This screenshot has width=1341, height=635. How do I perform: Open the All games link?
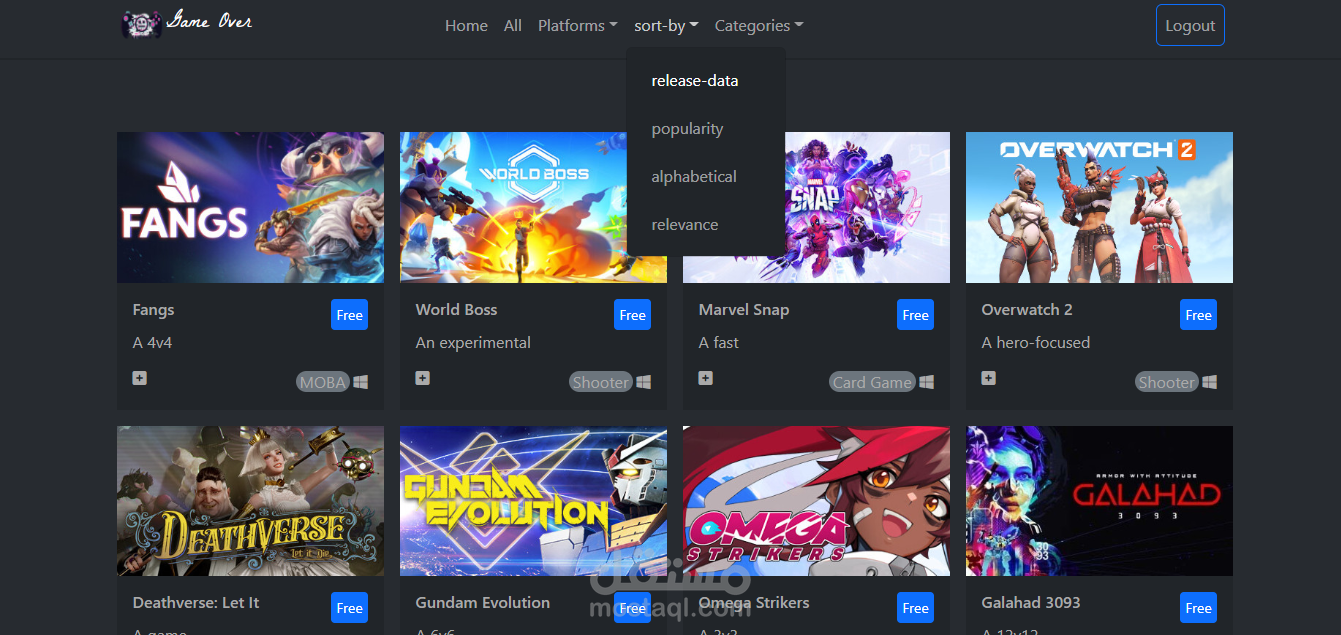(513, 26)
